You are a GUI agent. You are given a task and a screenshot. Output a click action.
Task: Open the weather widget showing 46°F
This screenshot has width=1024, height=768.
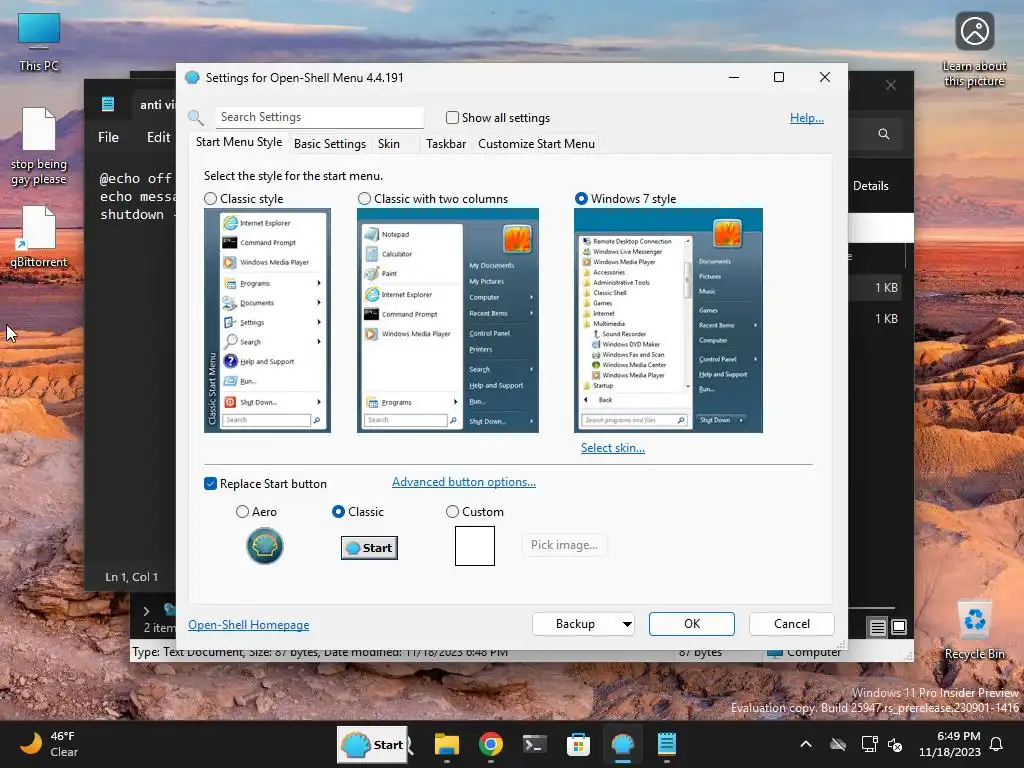click(49, 744)
